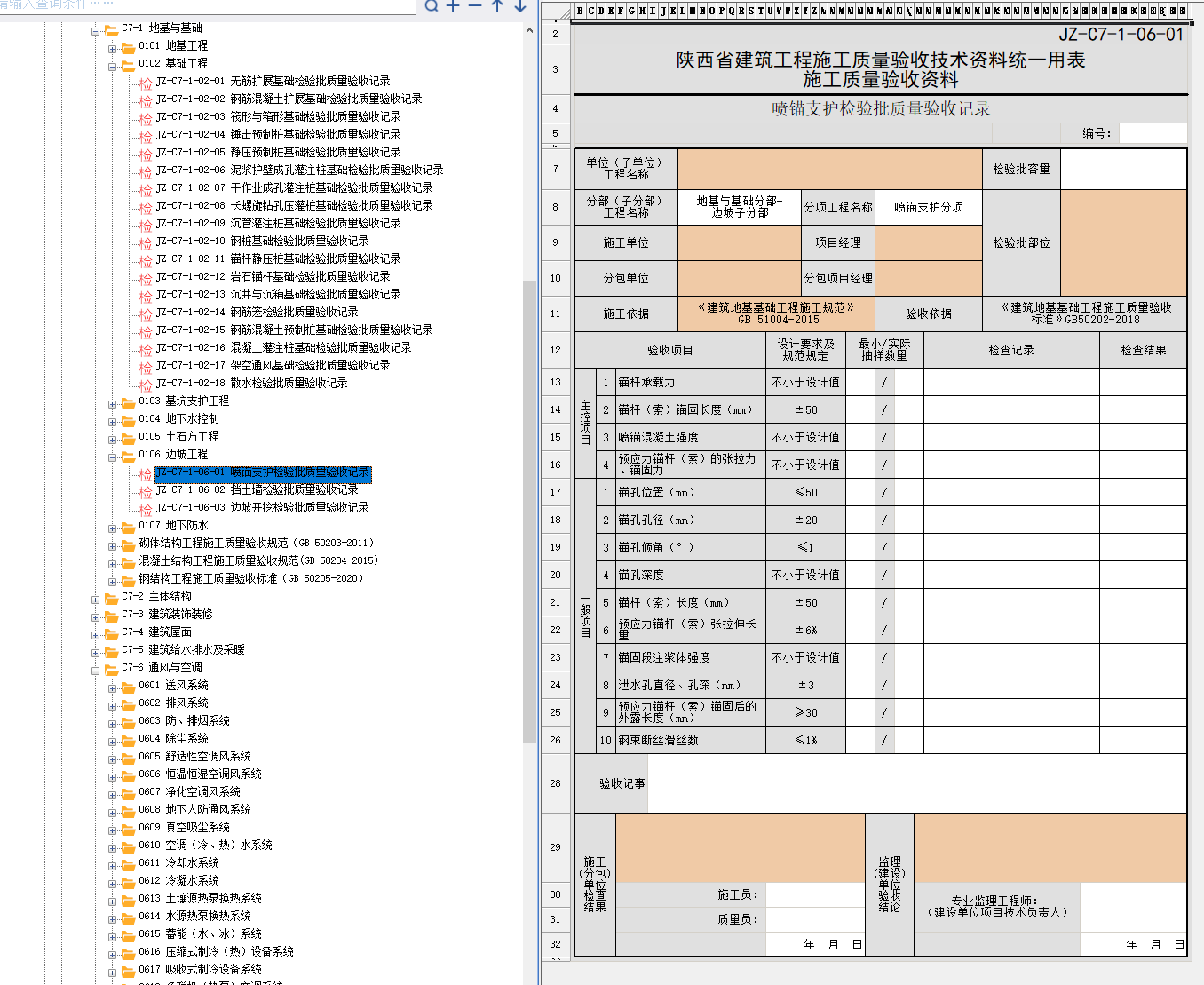Click the plus expand-all icon
1204x985 pixels.
[x=453, y=6]
